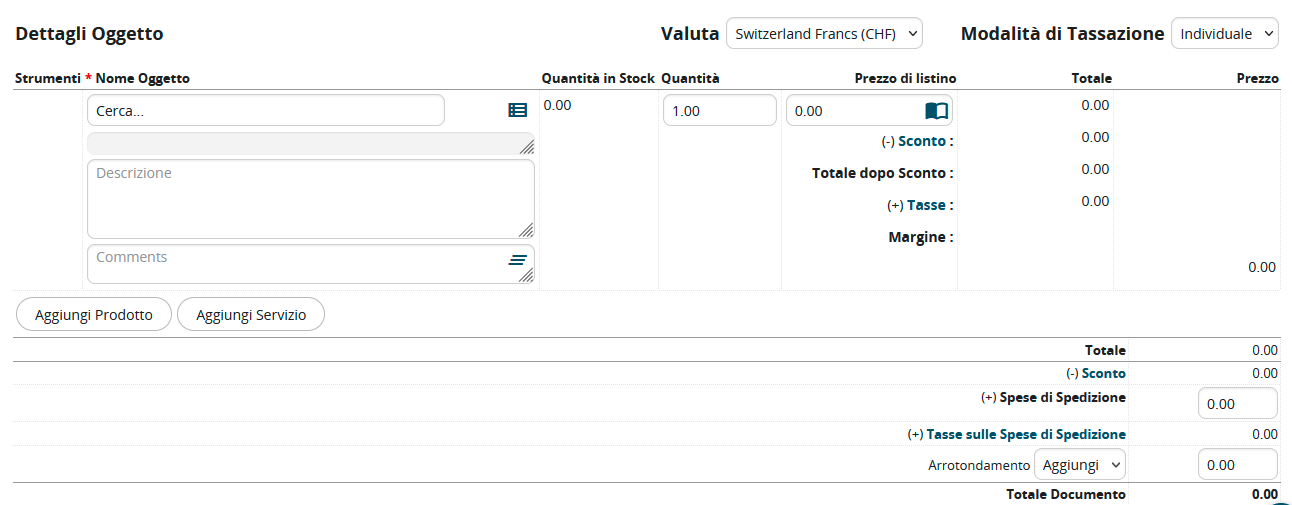Open the price book icon
Viewport: 1292px width, 505px height.
(x=936, y=111)
